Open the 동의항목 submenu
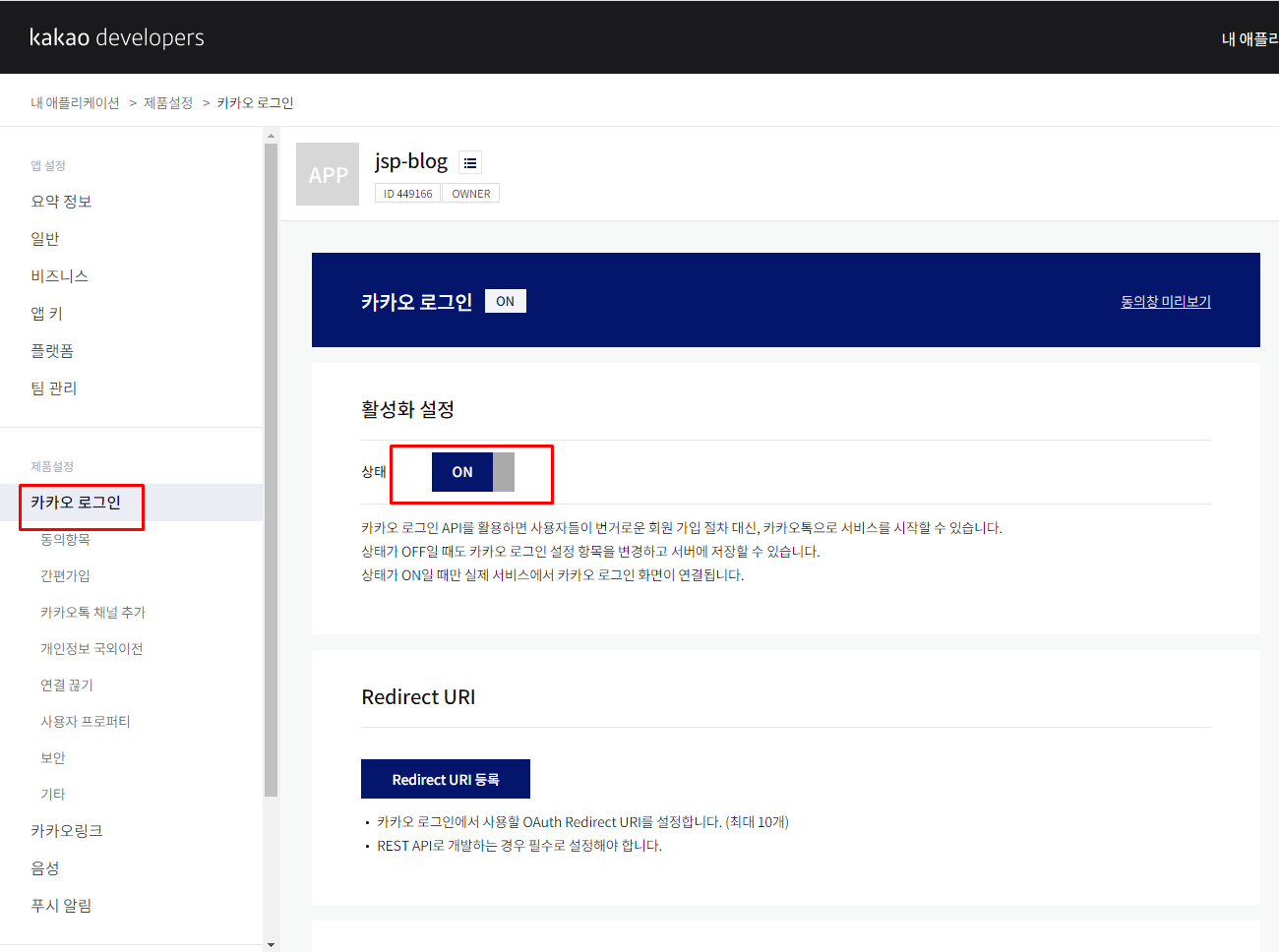The image size is (1279, 952). (65, 539)
